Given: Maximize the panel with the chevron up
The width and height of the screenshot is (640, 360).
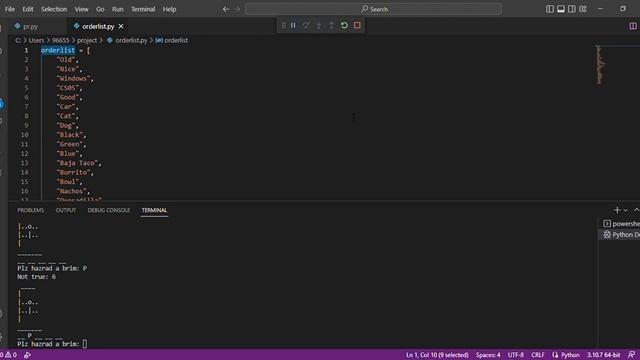Looking at the screenshot, I should point(636,210).
